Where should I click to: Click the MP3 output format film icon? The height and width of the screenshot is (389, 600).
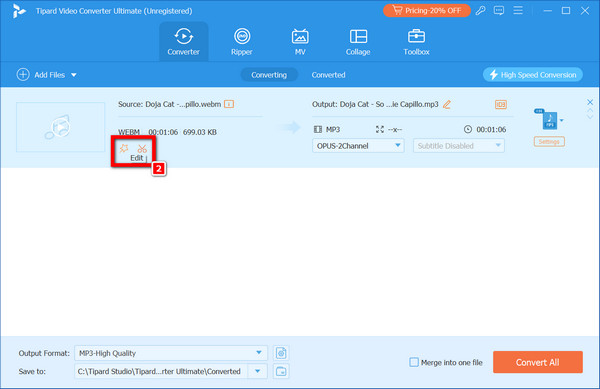[x=318, y=130]
